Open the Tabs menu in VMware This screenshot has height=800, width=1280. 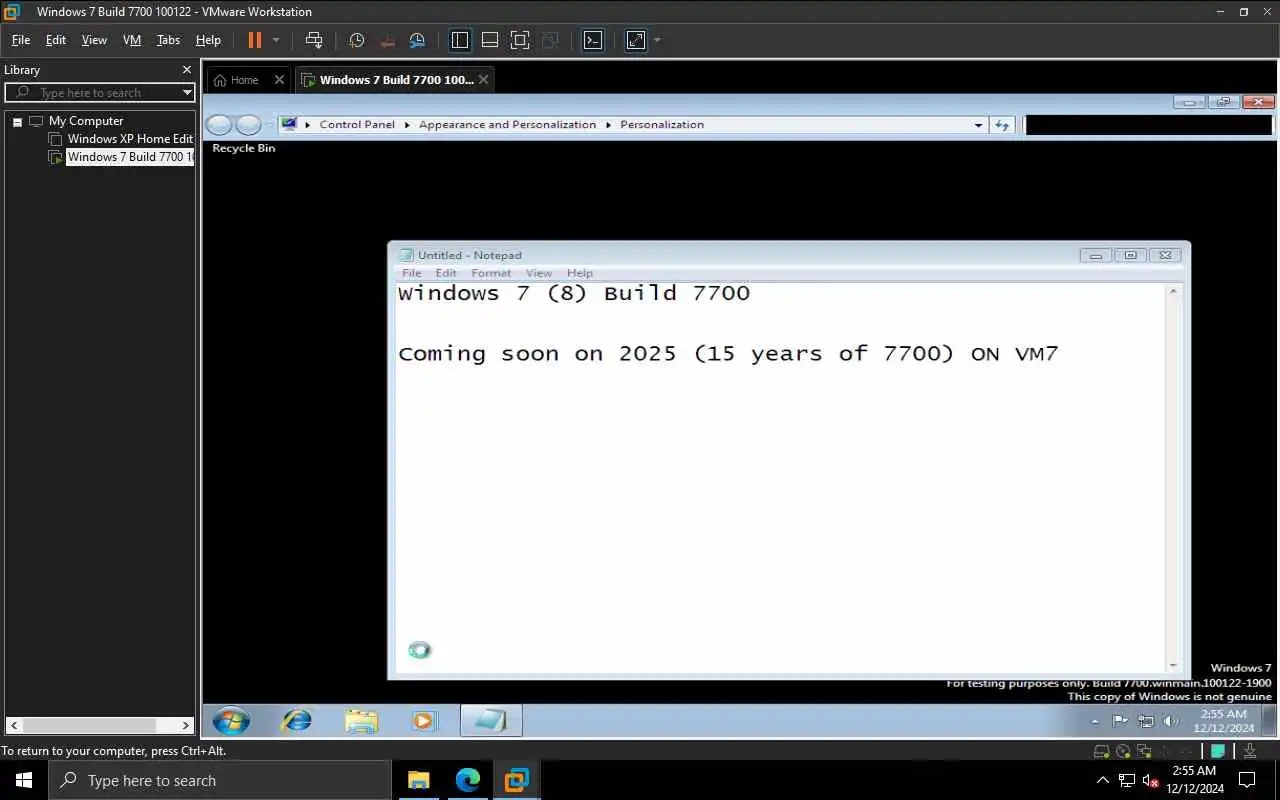pyautogui.click(x=168, y=40)
